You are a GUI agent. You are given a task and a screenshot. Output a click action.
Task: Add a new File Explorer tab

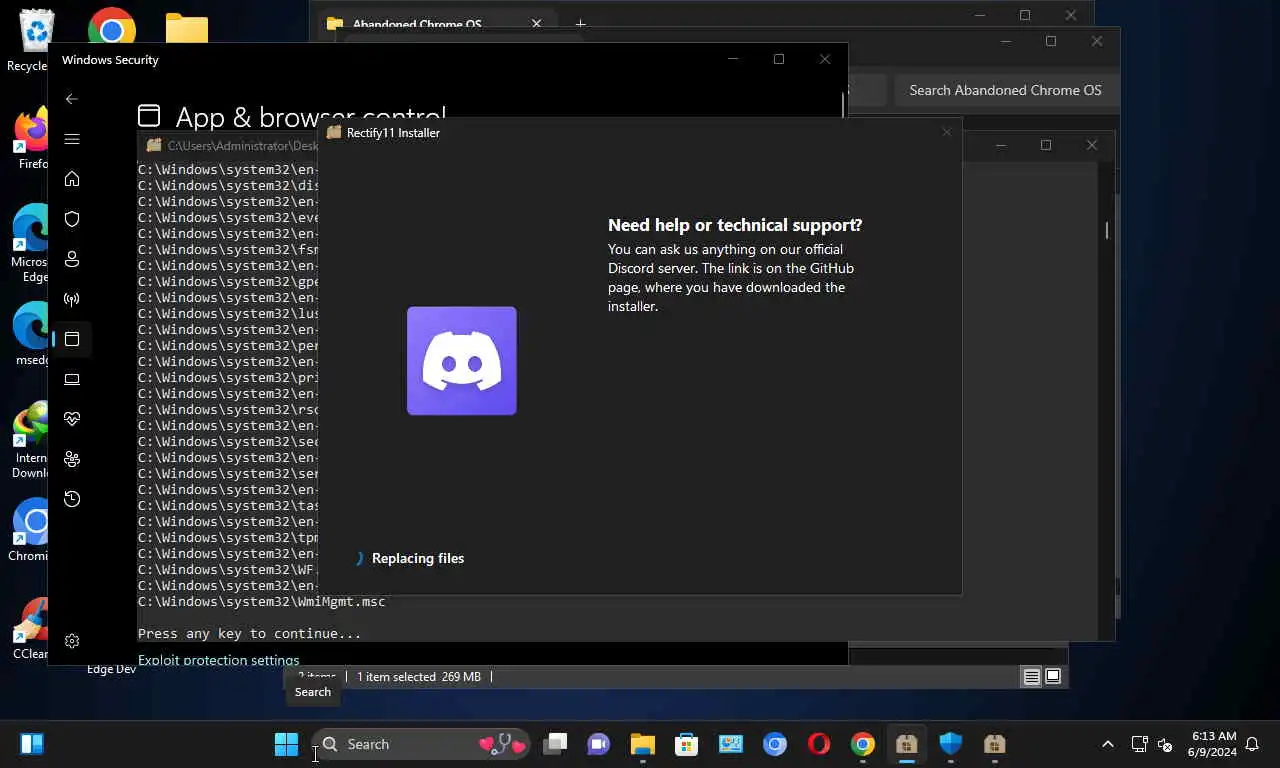(x=580, y=24)
